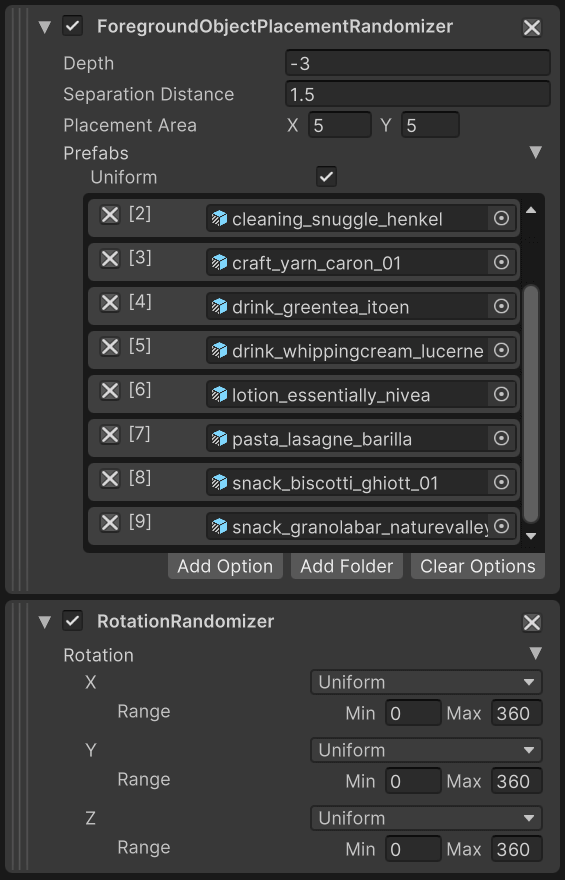Remove ForegroundObjectPlacementRandomizer with its X button
Screen dimensions: 565x880
[531, 28]
